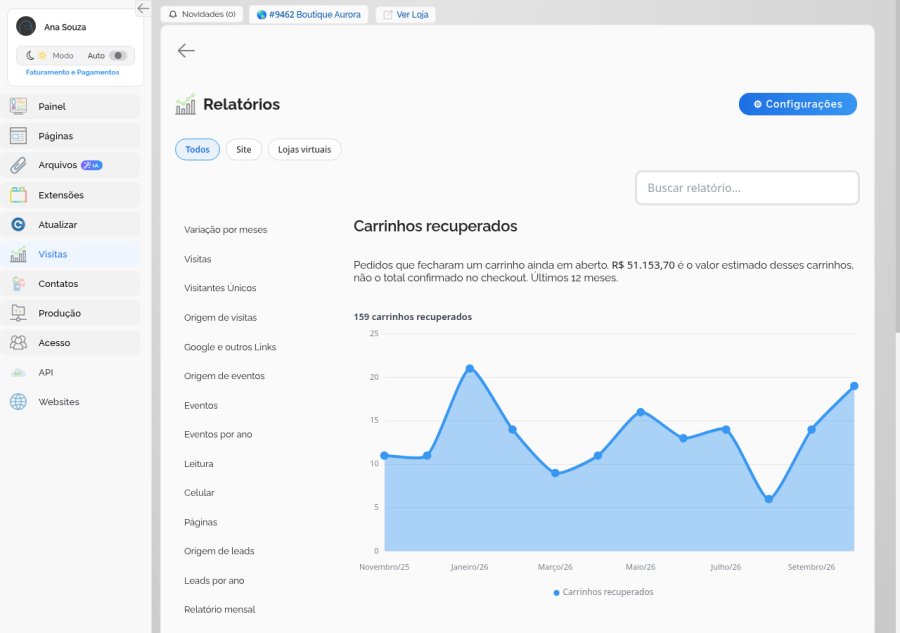Click Ana Souza's profile avatar
This screenshot has width=900, height=633.
26,26
